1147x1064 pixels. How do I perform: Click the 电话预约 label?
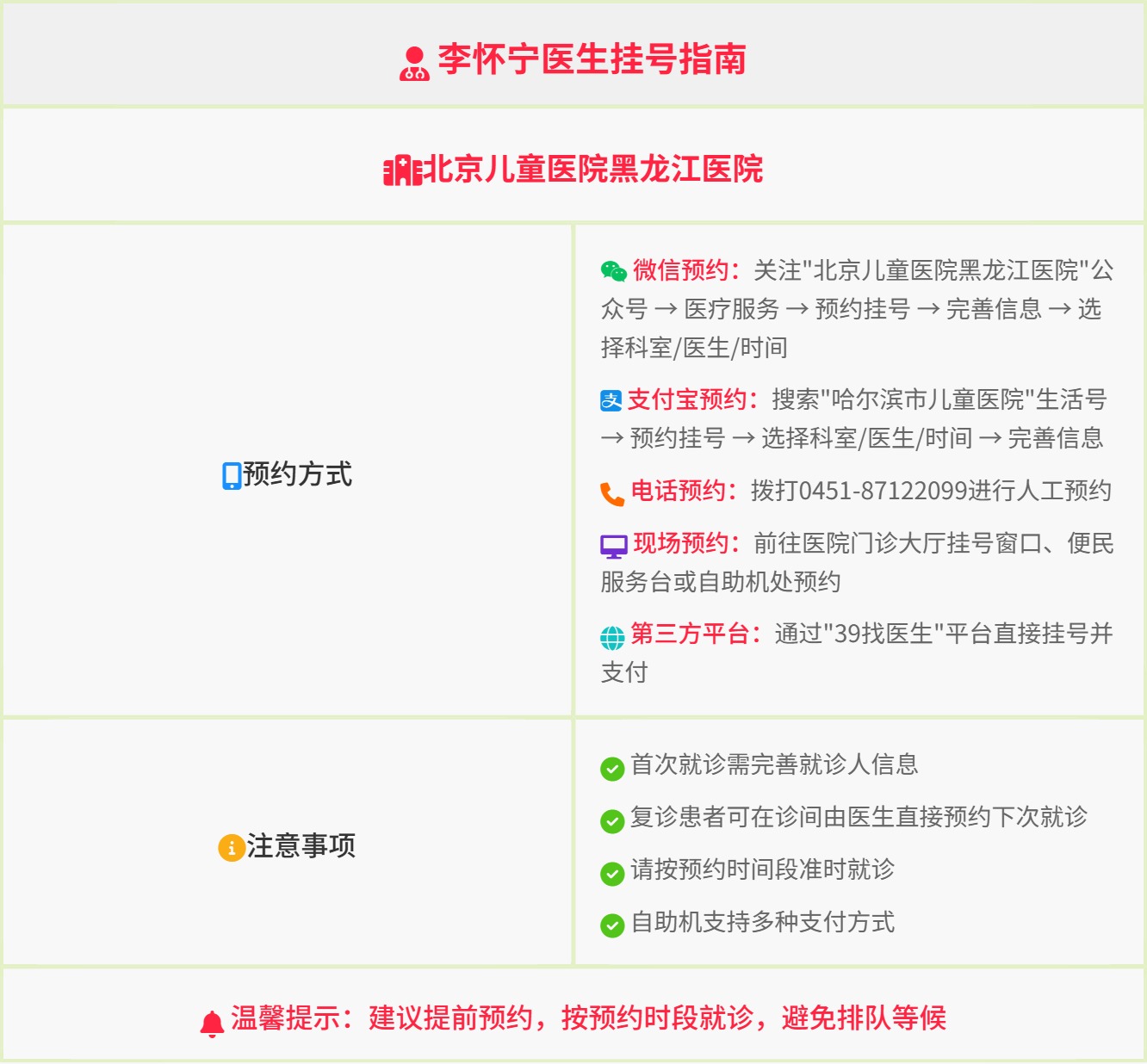coord(684,491)
